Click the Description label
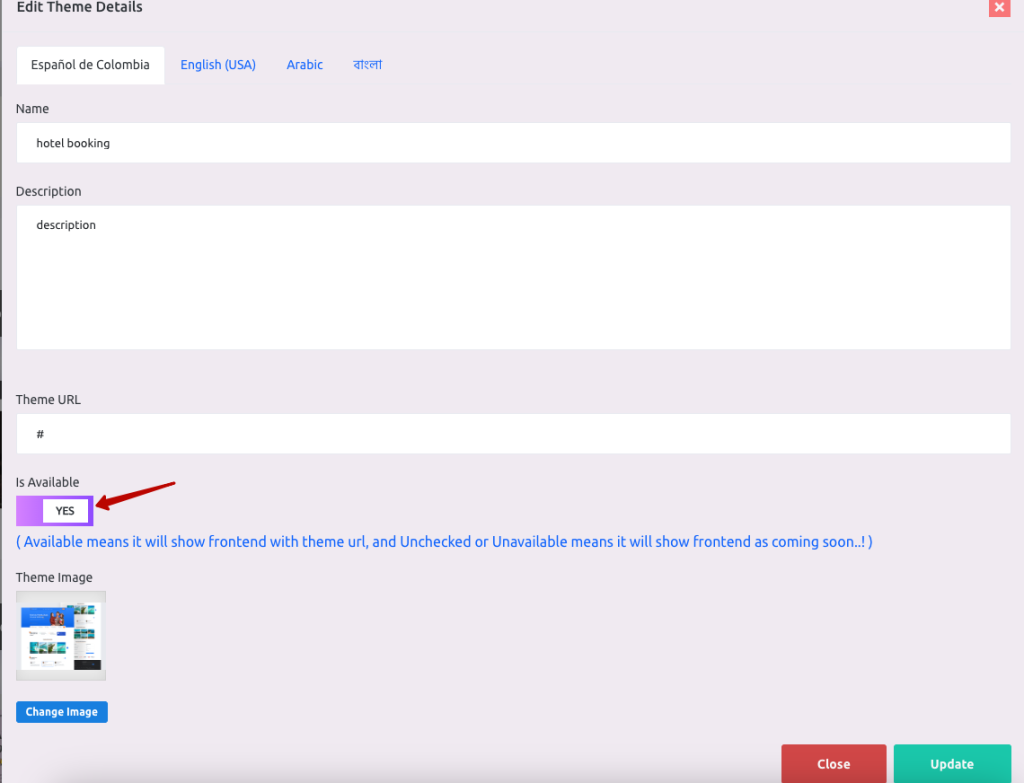The image size is (1024, 783). point(49,191)
